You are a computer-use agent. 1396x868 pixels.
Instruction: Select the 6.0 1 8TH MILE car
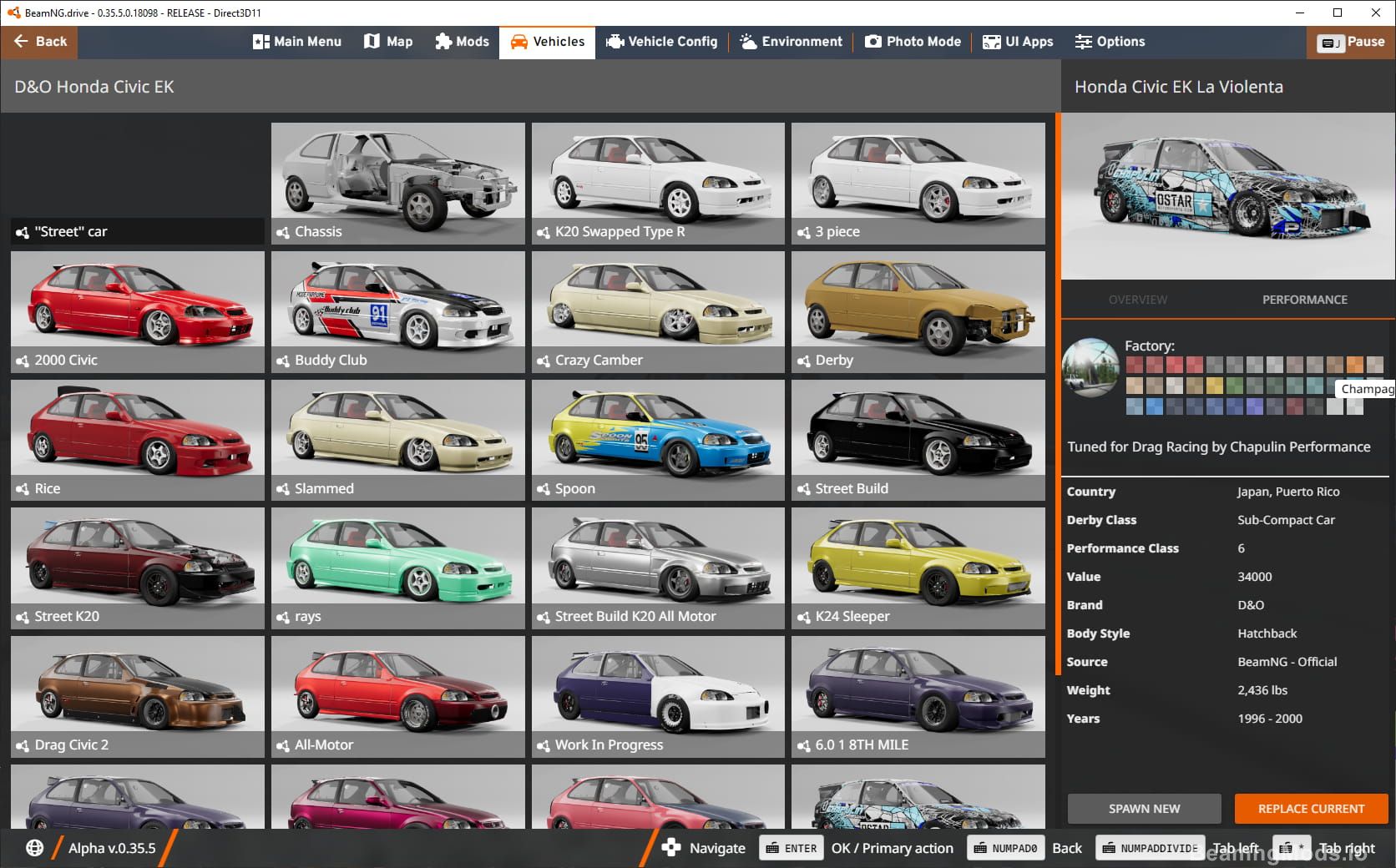(918, 697)
